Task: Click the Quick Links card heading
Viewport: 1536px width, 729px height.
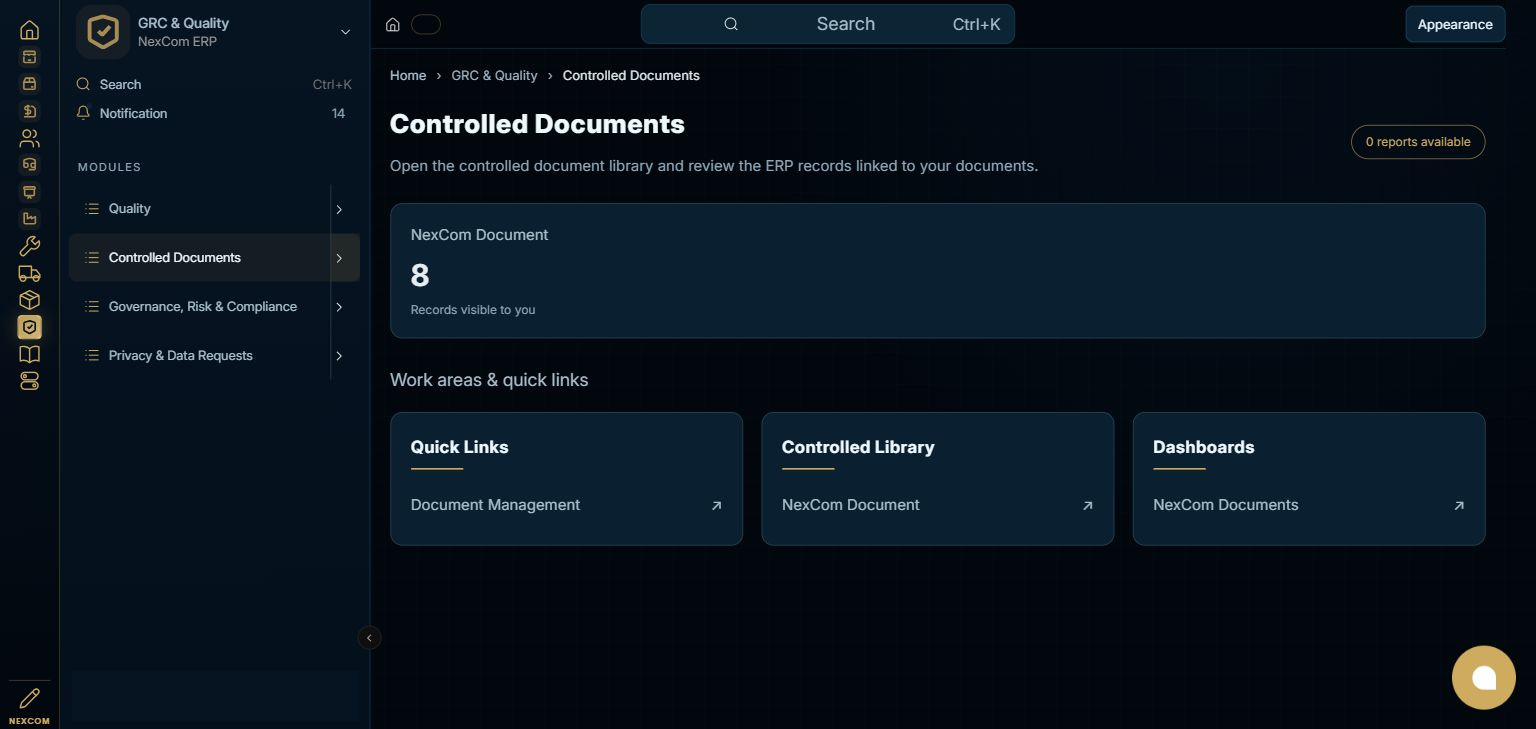Action: (x=459, y=447)
